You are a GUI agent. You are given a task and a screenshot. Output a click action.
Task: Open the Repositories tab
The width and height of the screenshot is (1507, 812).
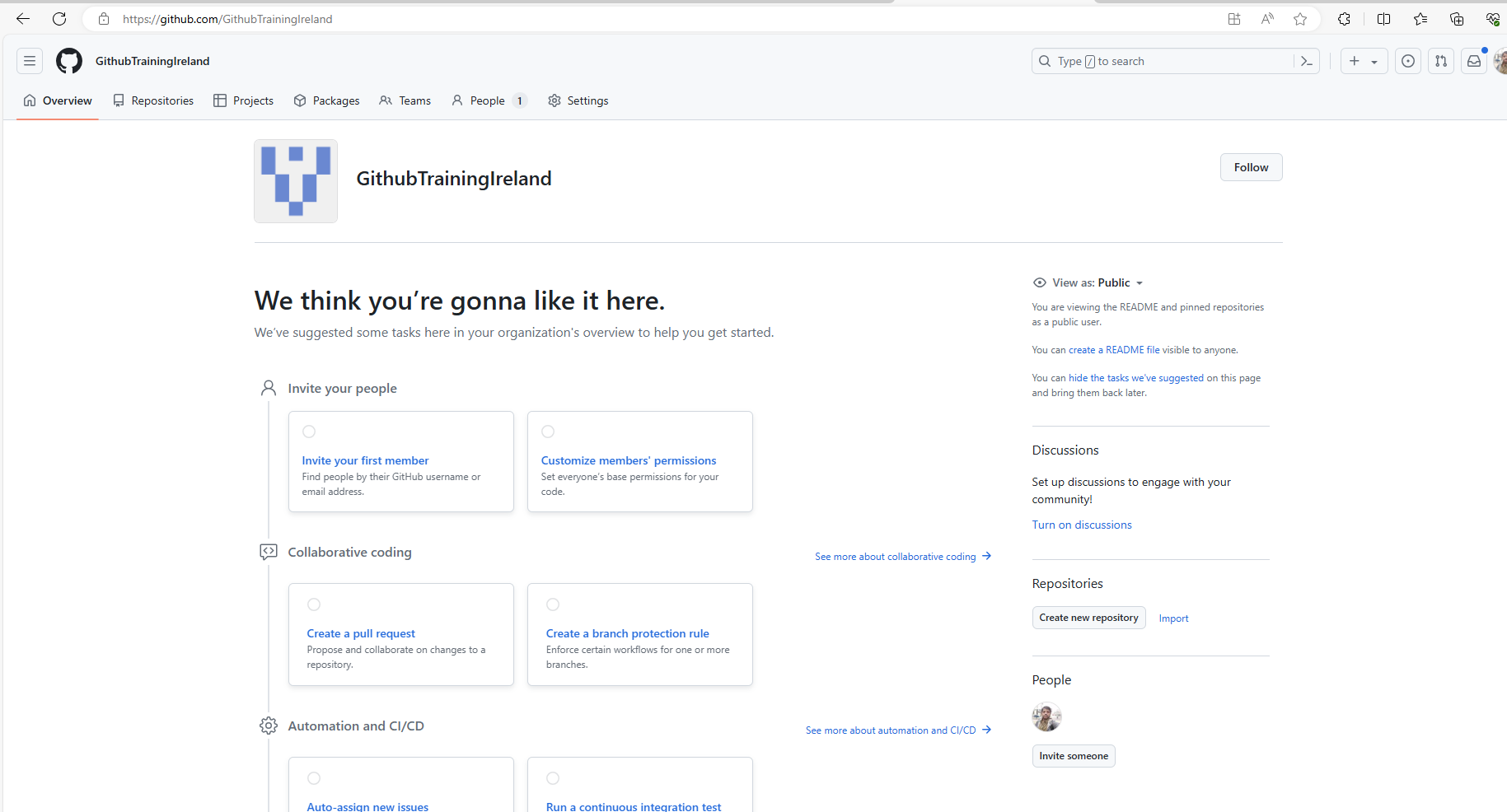(153, 100)
